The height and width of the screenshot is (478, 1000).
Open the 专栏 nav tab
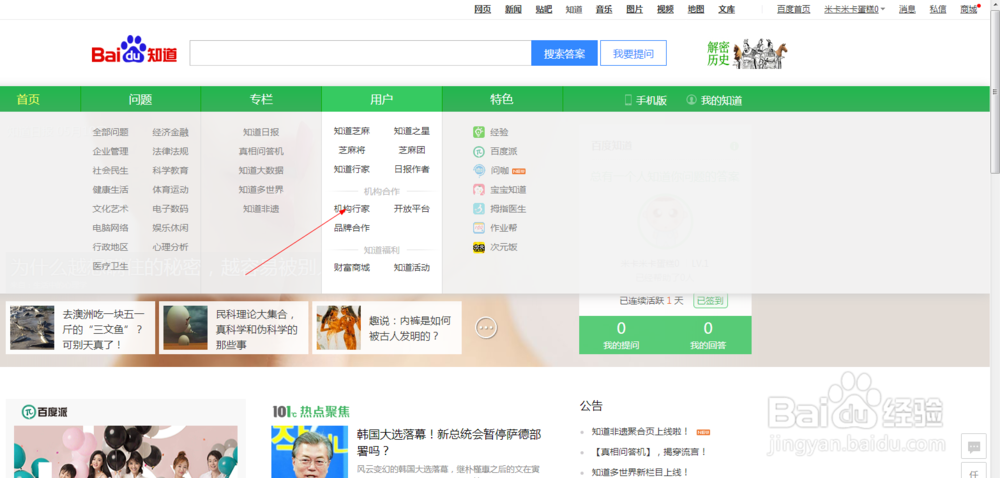click(261, 99)
